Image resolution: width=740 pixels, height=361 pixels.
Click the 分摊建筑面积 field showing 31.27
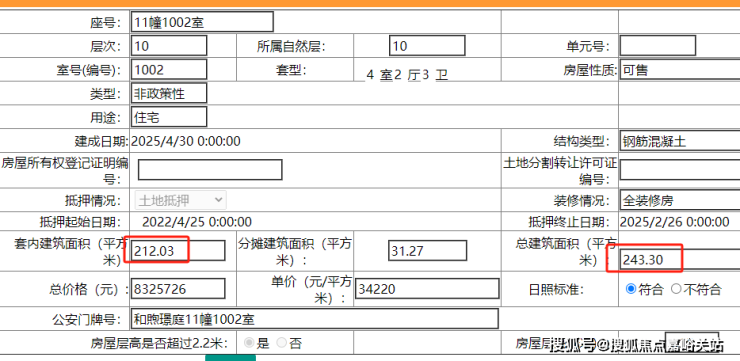tap(428, 251)
